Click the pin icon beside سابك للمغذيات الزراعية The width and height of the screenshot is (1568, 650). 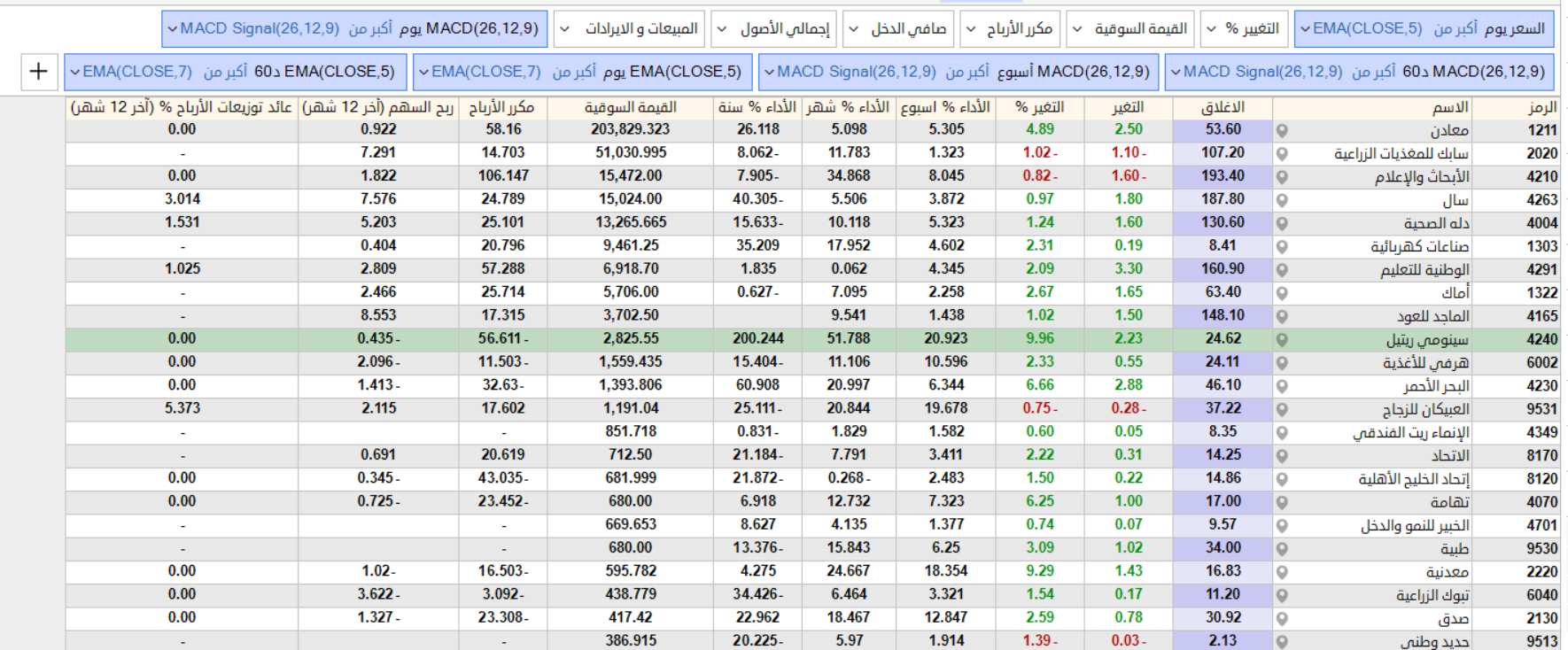point(1282,153)
